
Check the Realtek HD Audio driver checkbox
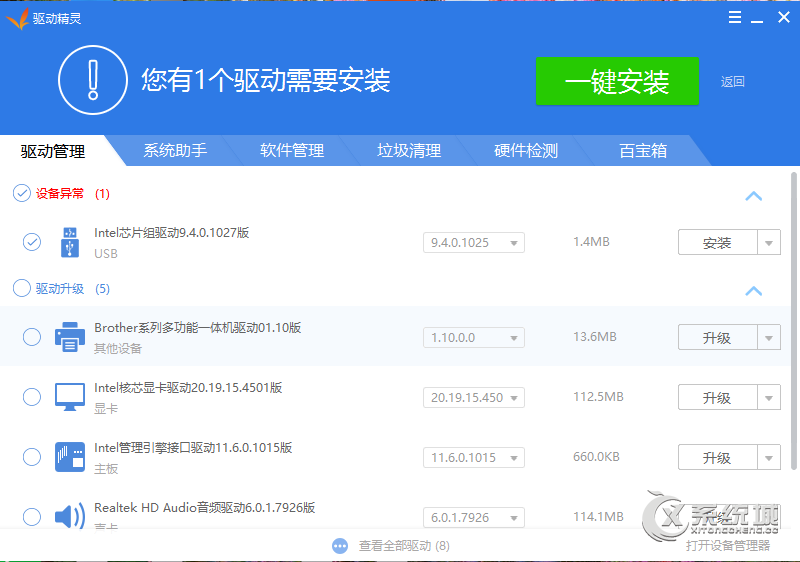[32, 517]
